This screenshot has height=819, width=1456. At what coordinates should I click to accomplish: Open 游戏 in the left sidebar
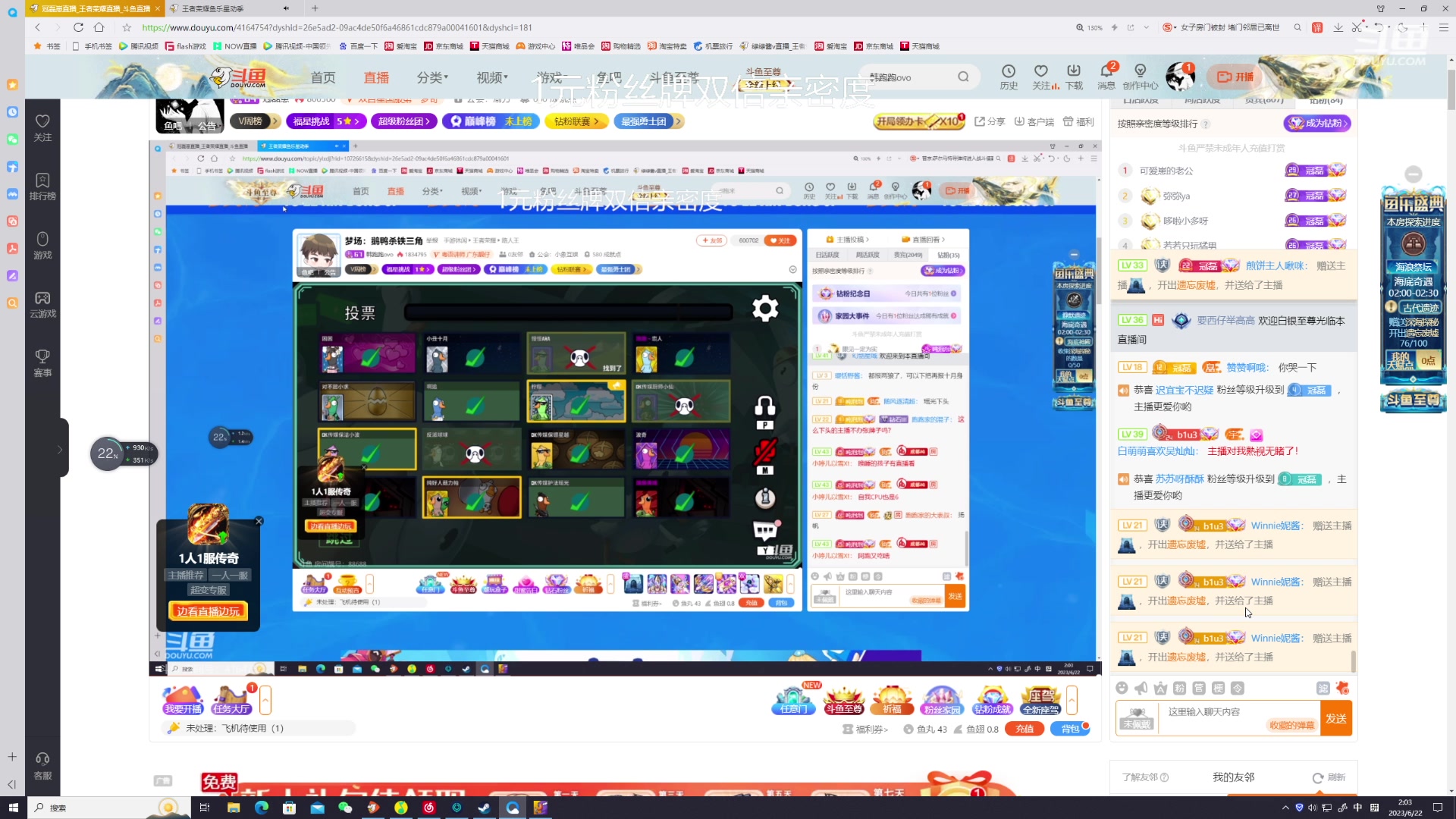tap(42, 245)
